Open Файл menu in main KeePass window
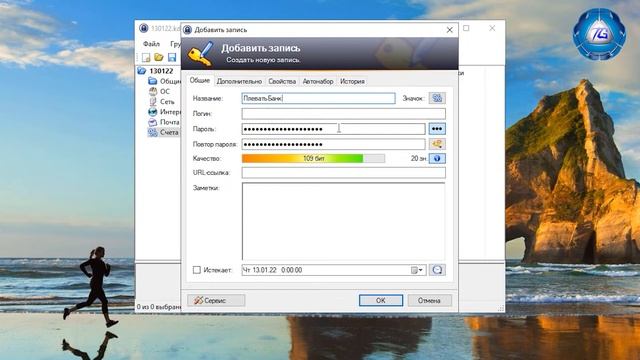The height and width of the screenshot is (360, 640). click(151, 44)
